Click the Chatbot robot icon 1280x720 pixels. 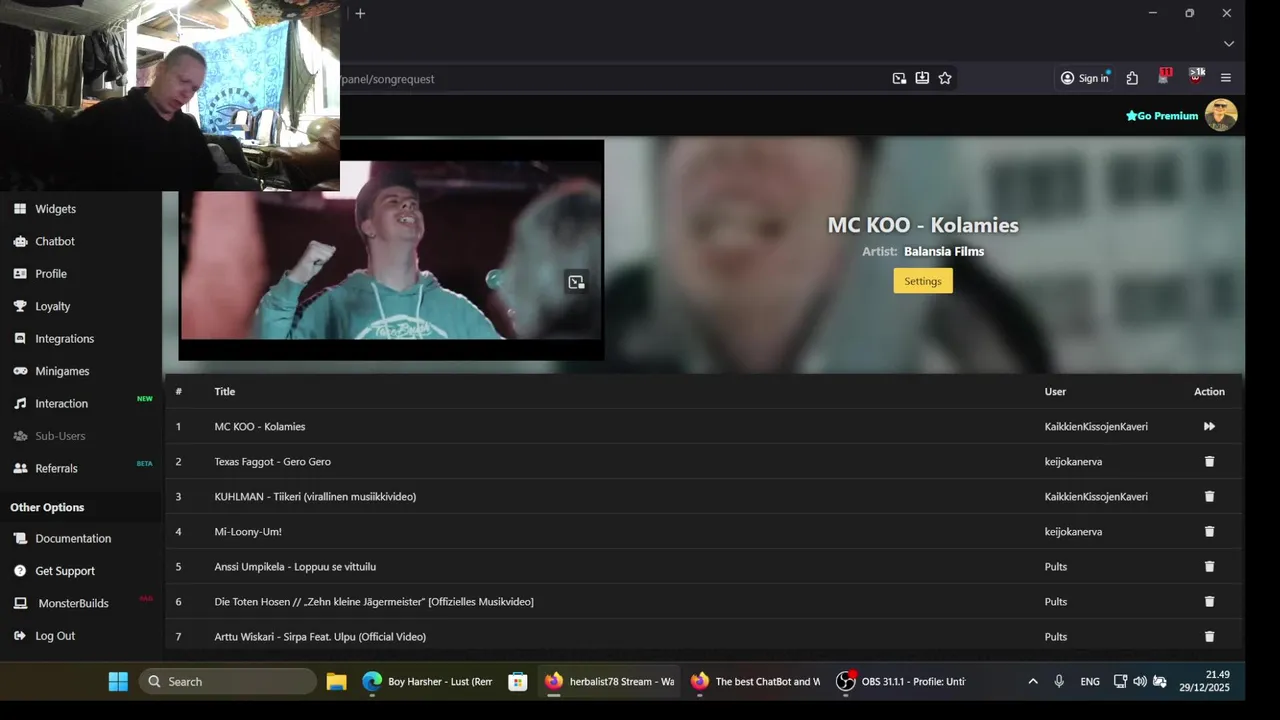[20, 241]
